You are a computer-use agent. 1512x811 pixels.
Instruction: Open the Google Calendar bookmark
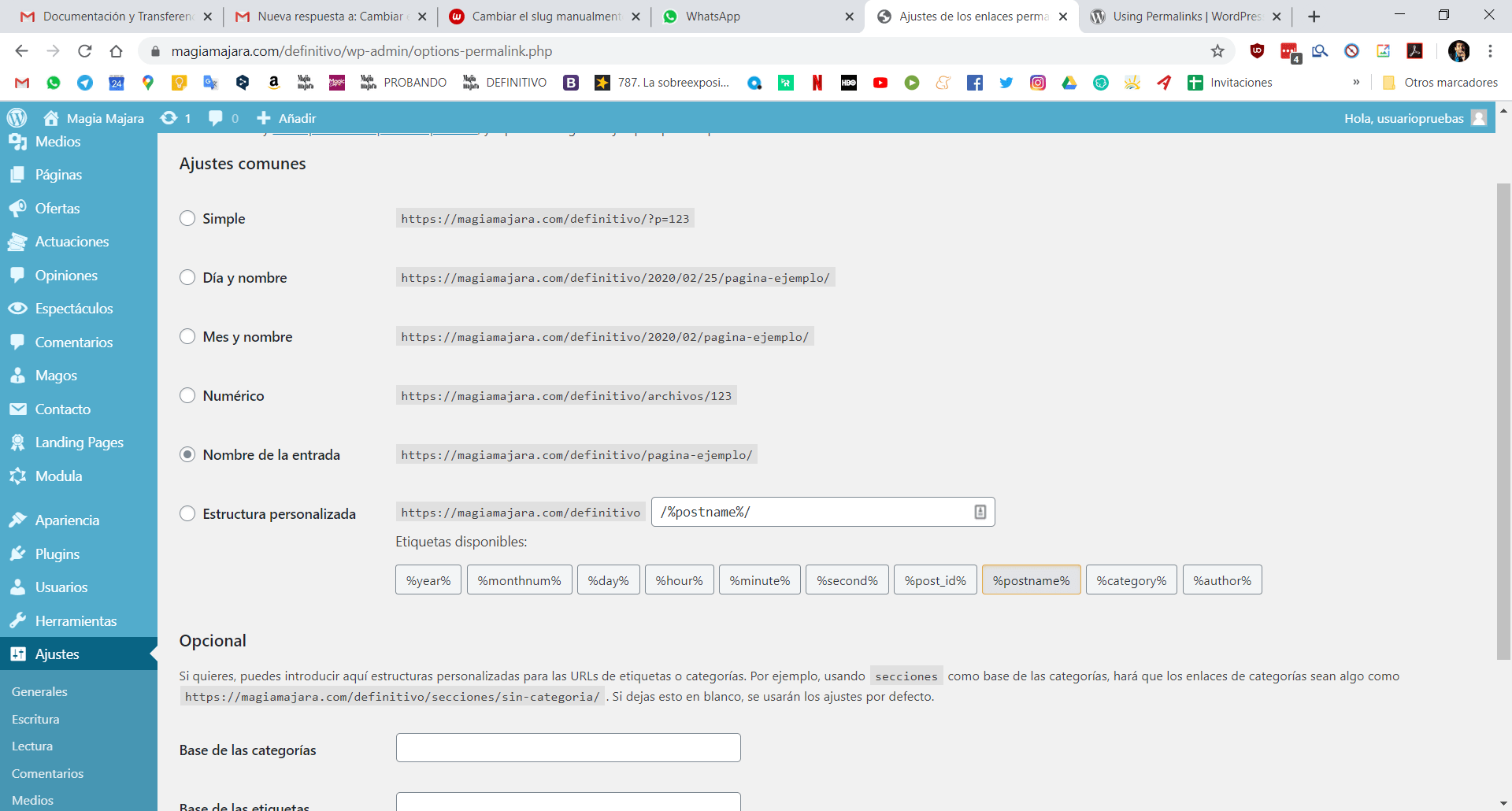117,83
